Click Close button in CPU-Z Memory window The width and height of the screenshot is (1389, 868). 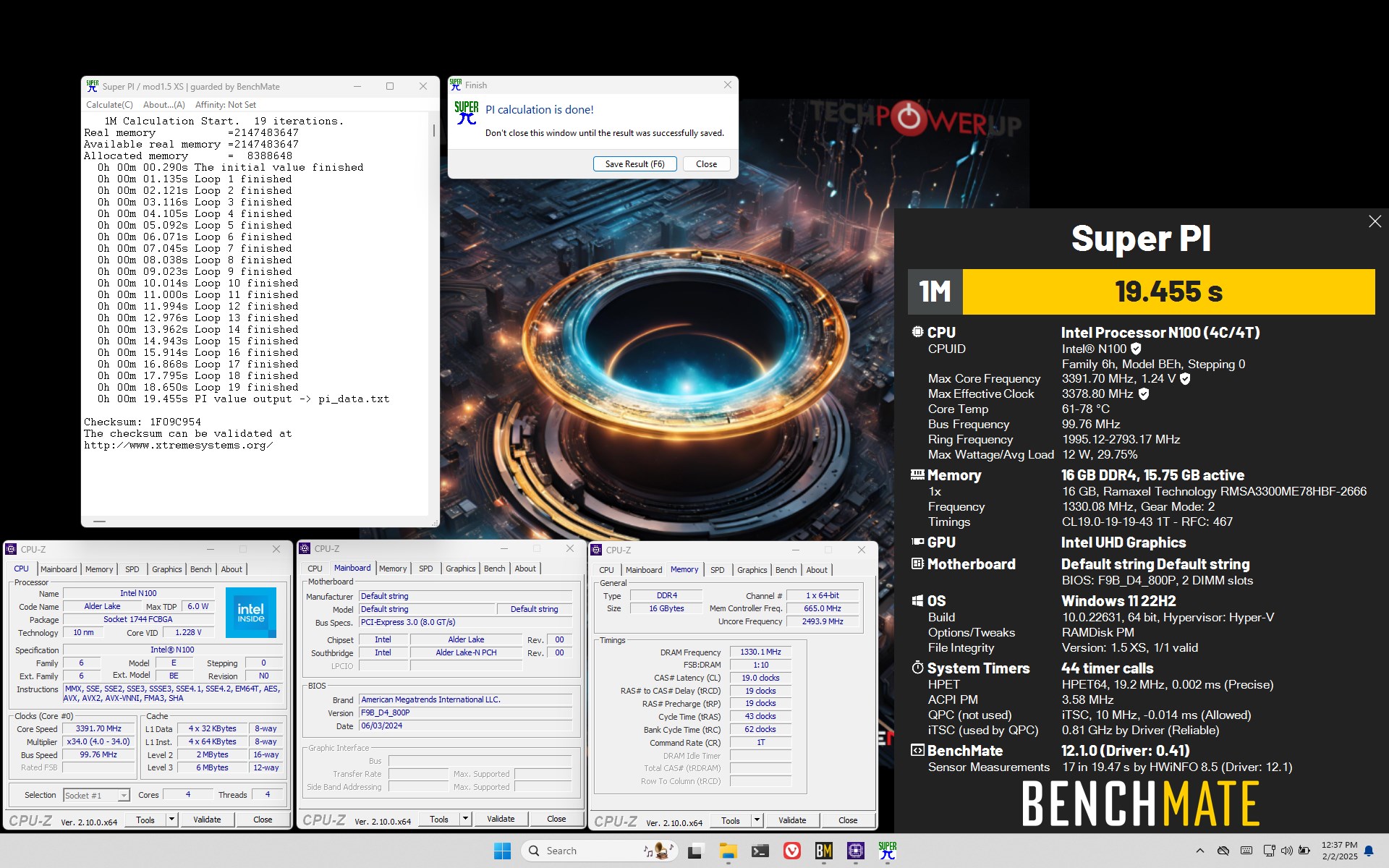point(848,820)
